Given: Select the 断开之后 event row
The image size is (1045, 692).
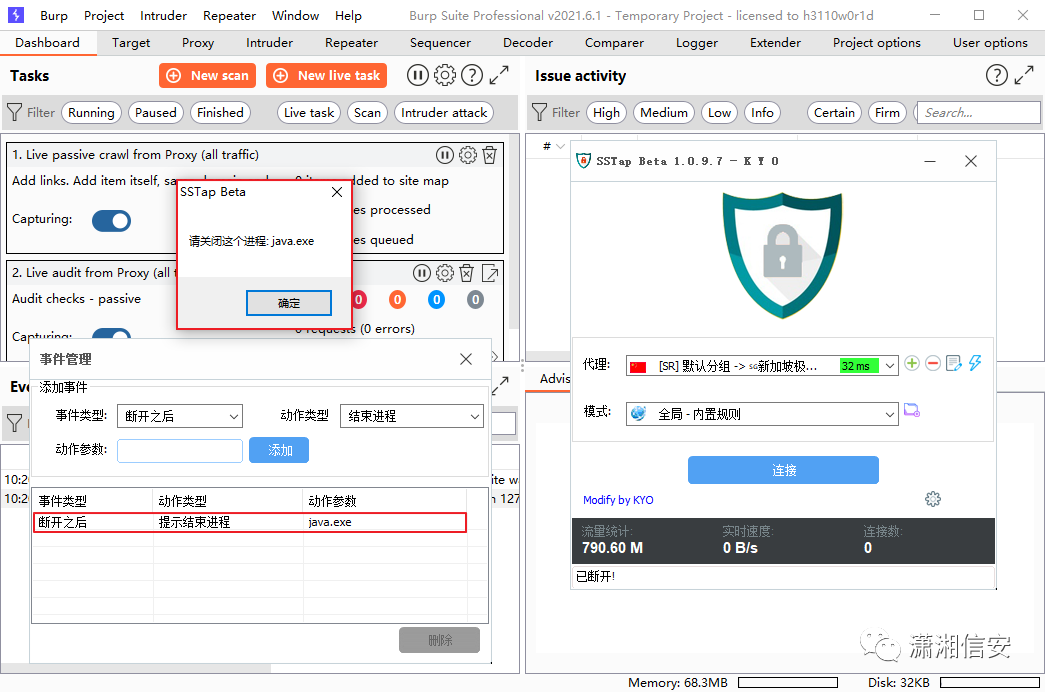Looking at the screenshot, I should 250,522.
